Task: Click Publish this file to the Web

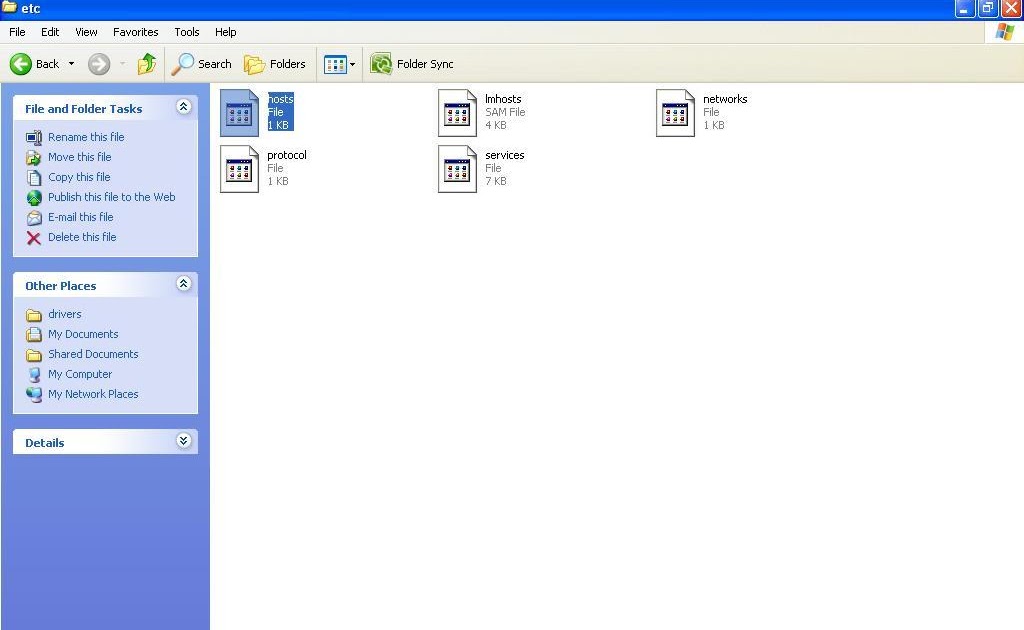Action: (x=112, y=197)
